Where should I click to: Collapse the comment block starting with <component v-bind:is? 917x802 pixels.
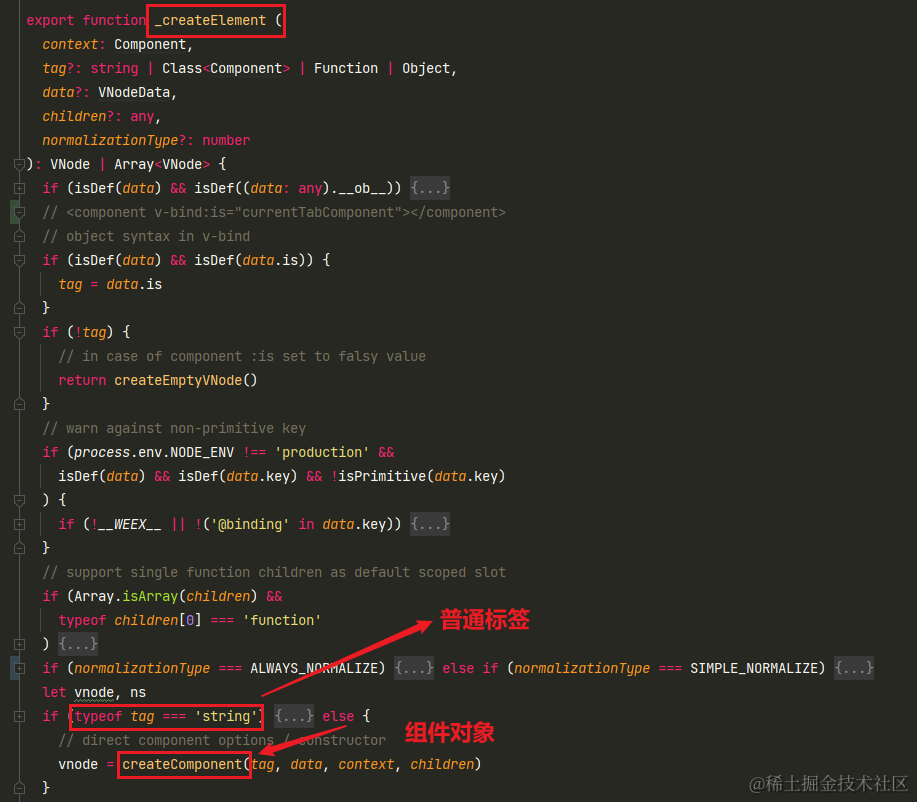pos(19,212)
